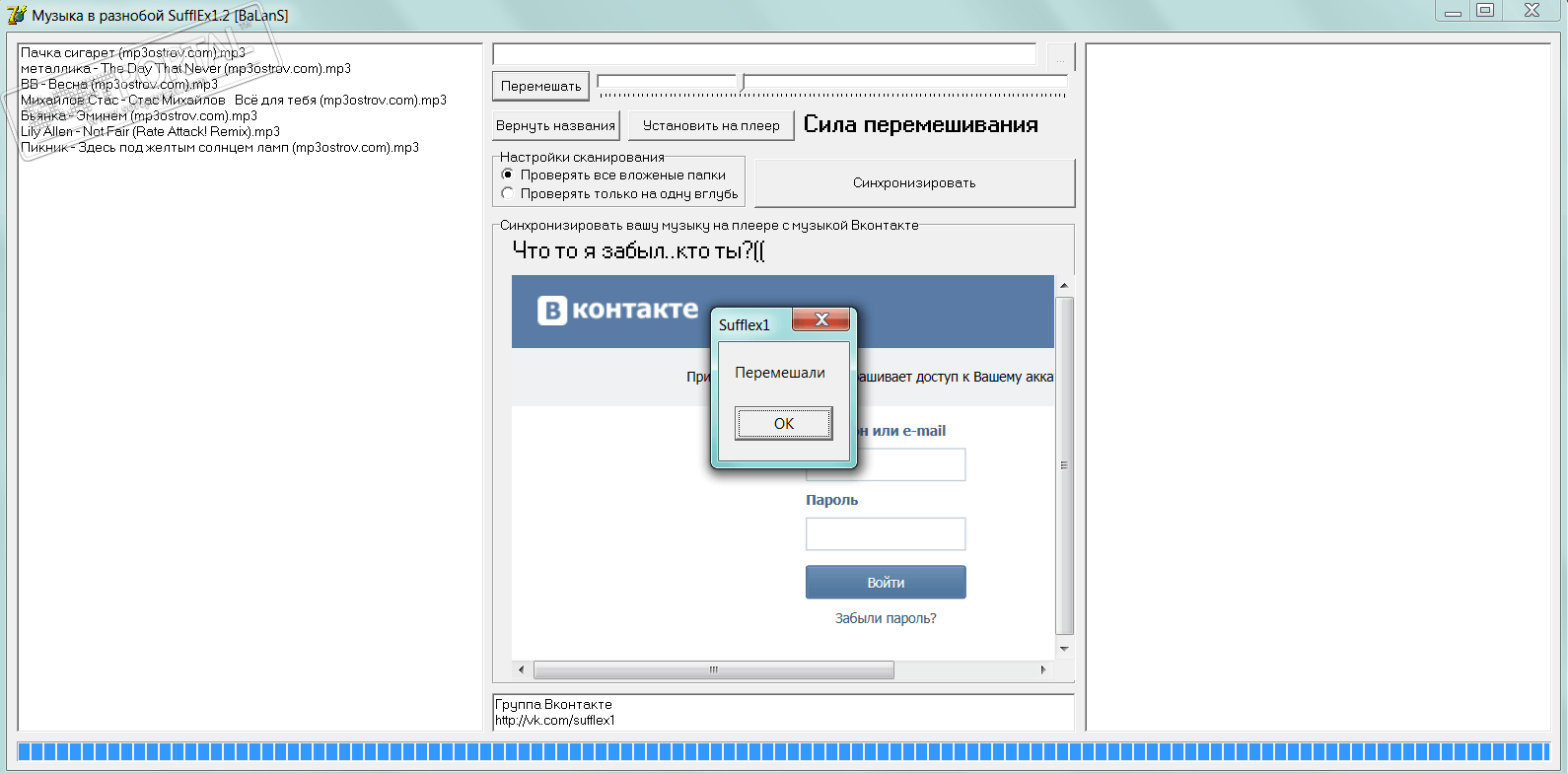Click the VK panel scroll-down arrow
This screenshot has height=773, width=1568.
tap(1064, 649)
